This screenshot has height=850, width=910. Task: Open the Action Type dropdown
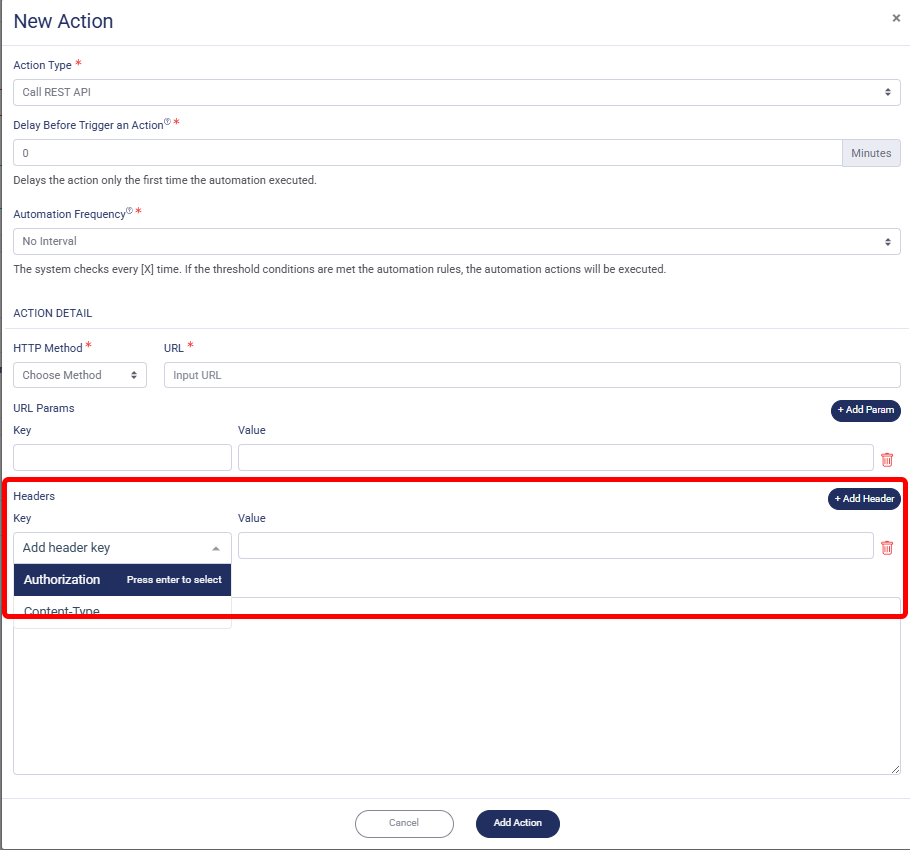(x=456, y=92)
